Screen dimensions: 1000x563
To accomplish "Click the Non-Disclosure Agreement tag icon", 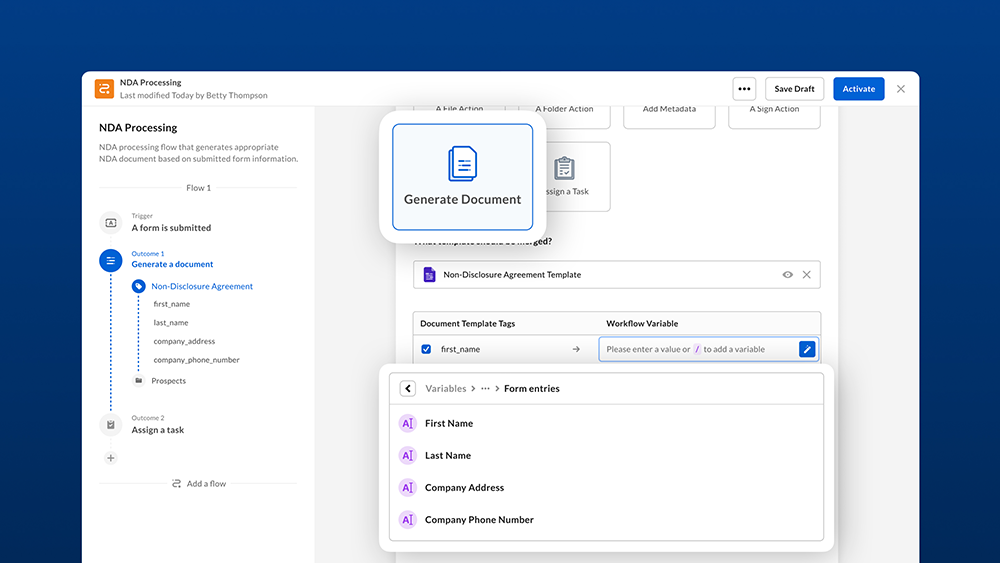I will (x=138, y=286).
